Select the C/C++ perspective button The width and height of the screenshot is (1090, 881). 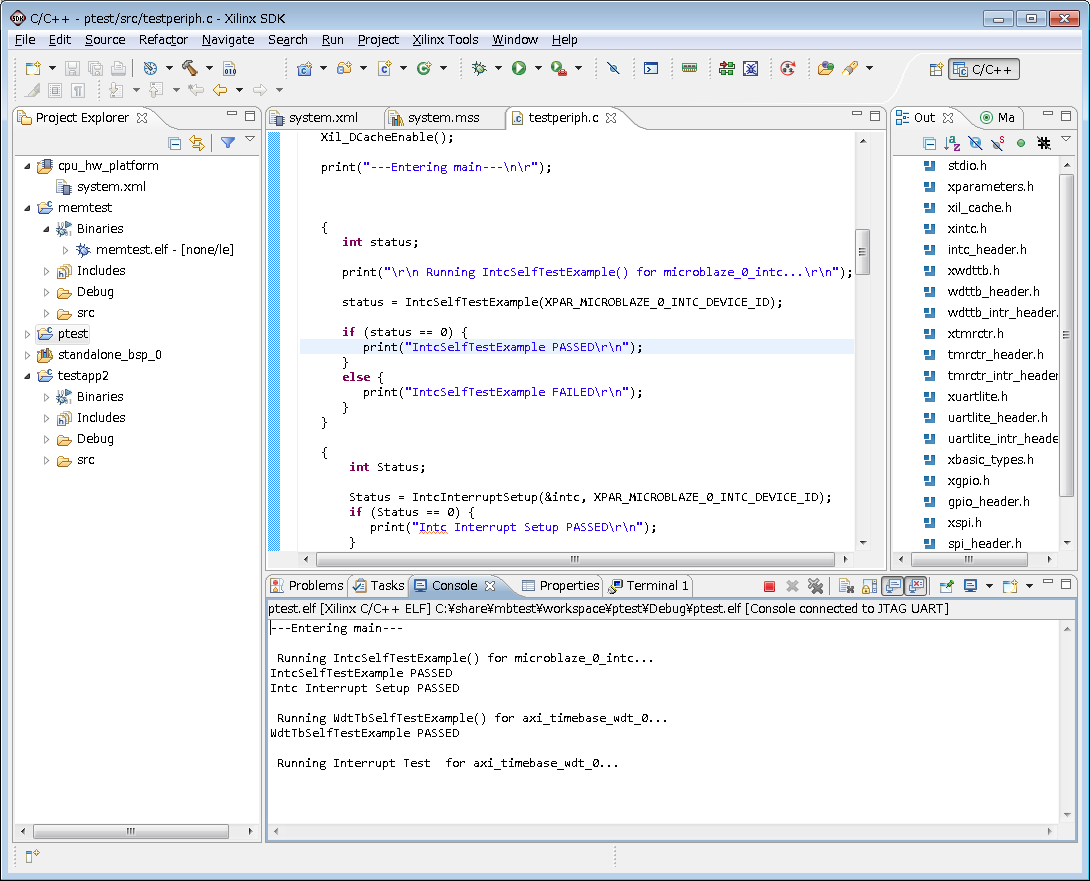tap(984, 69)
